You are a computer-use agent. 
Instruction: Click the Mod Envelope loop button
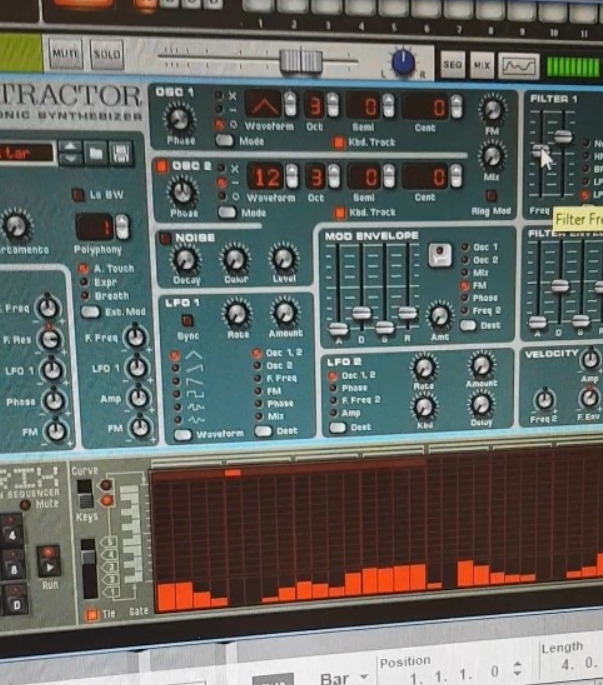440,255
